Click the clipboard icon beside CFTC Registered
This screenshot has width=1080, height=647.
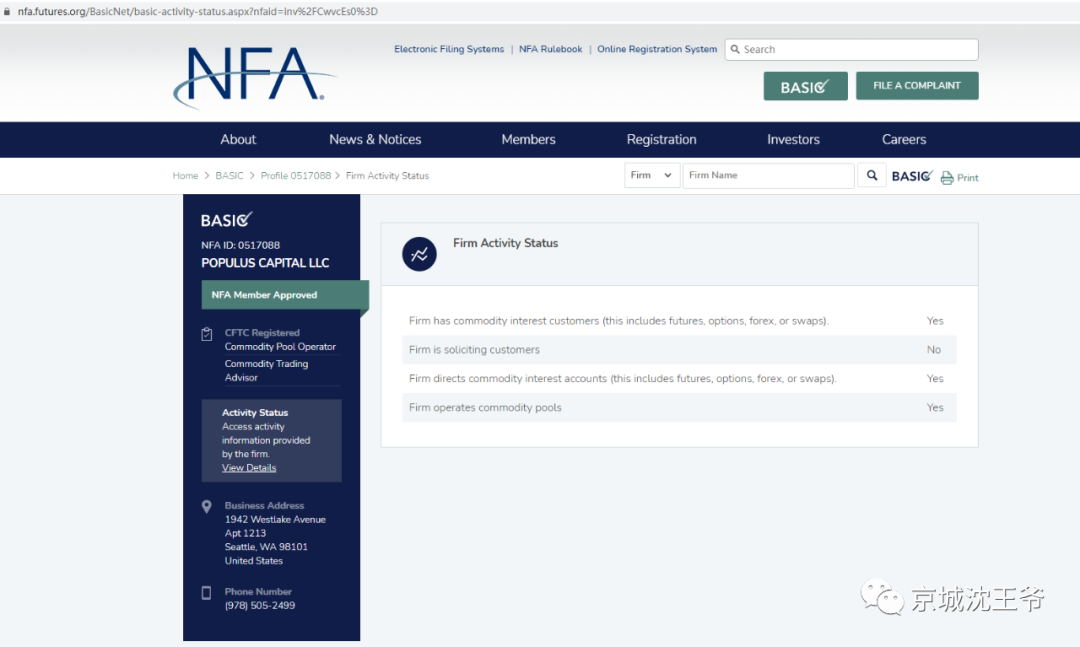[207, 334]
